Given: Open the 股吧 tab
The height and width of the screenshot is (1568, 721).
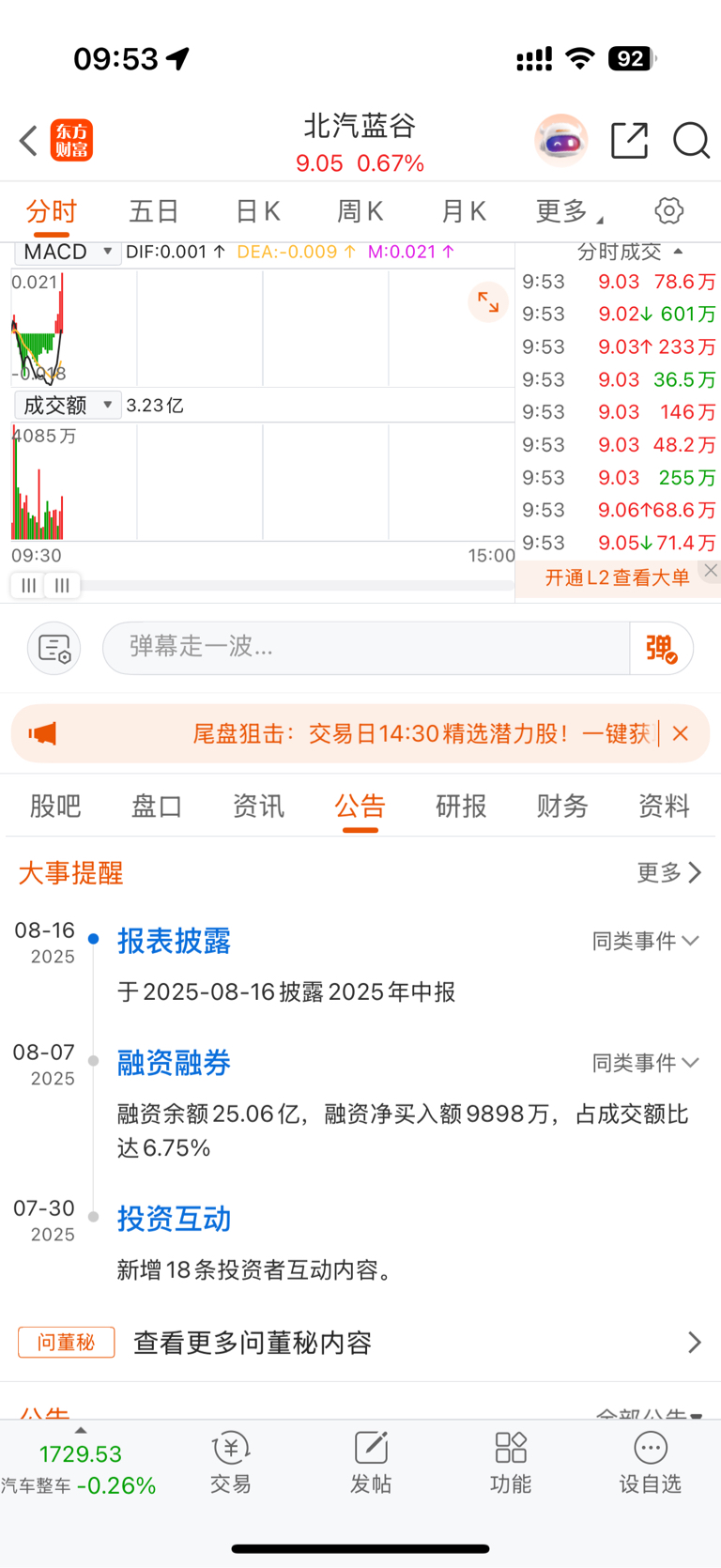Looking at the screenshot, I should 55,806.
